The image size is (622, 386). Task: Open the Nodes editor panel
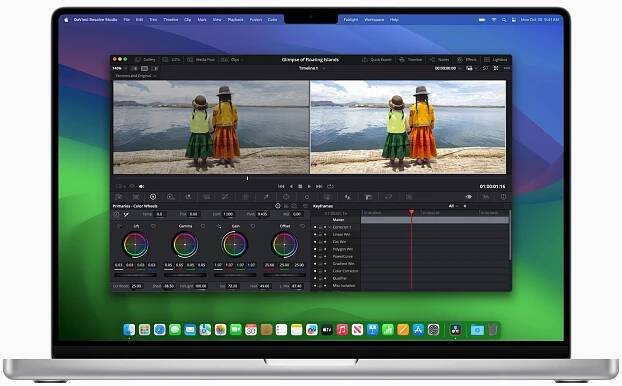(x=439, y=60)
